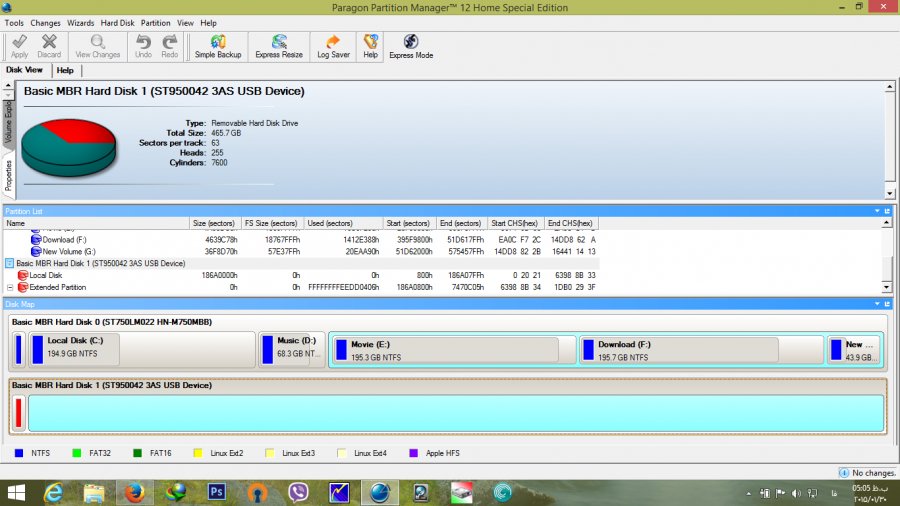This screenshot has height=506, width=900.
Task: Collapse Hard Disk 1 tree node
Action: pos(9,263)
